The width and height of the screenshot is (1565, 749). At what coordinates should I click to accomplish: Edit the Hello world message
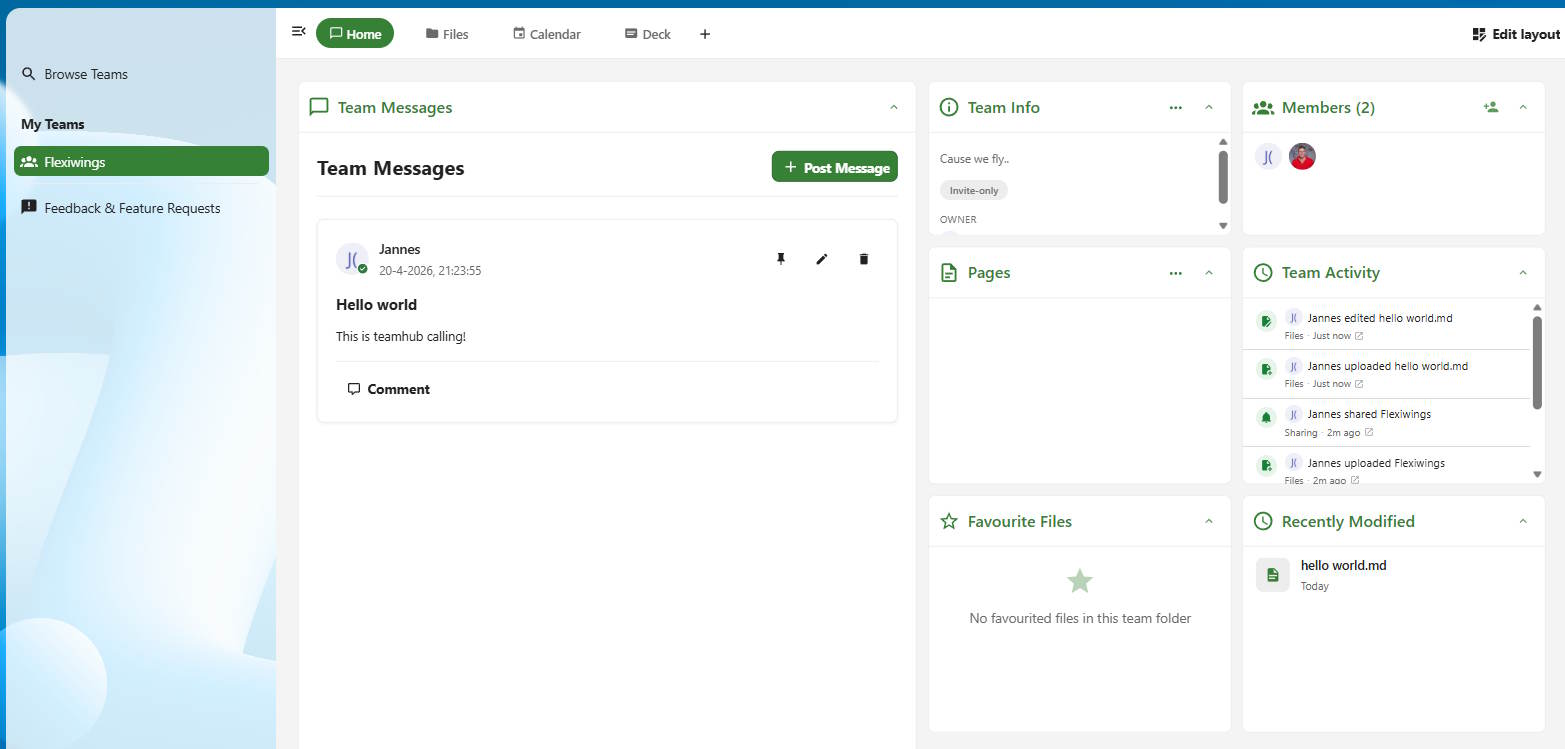click(x=821, y=259)
